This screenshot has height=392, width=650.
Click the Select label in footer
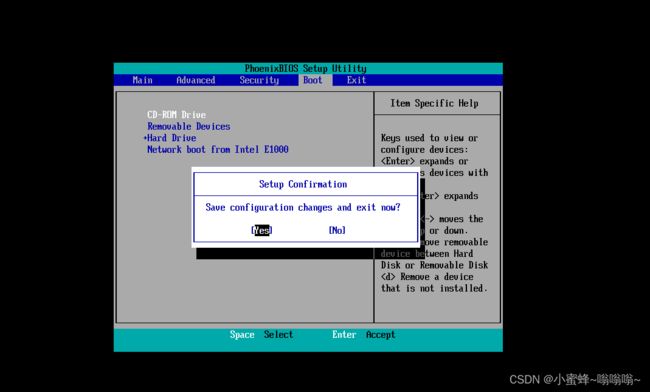point(279,334)
